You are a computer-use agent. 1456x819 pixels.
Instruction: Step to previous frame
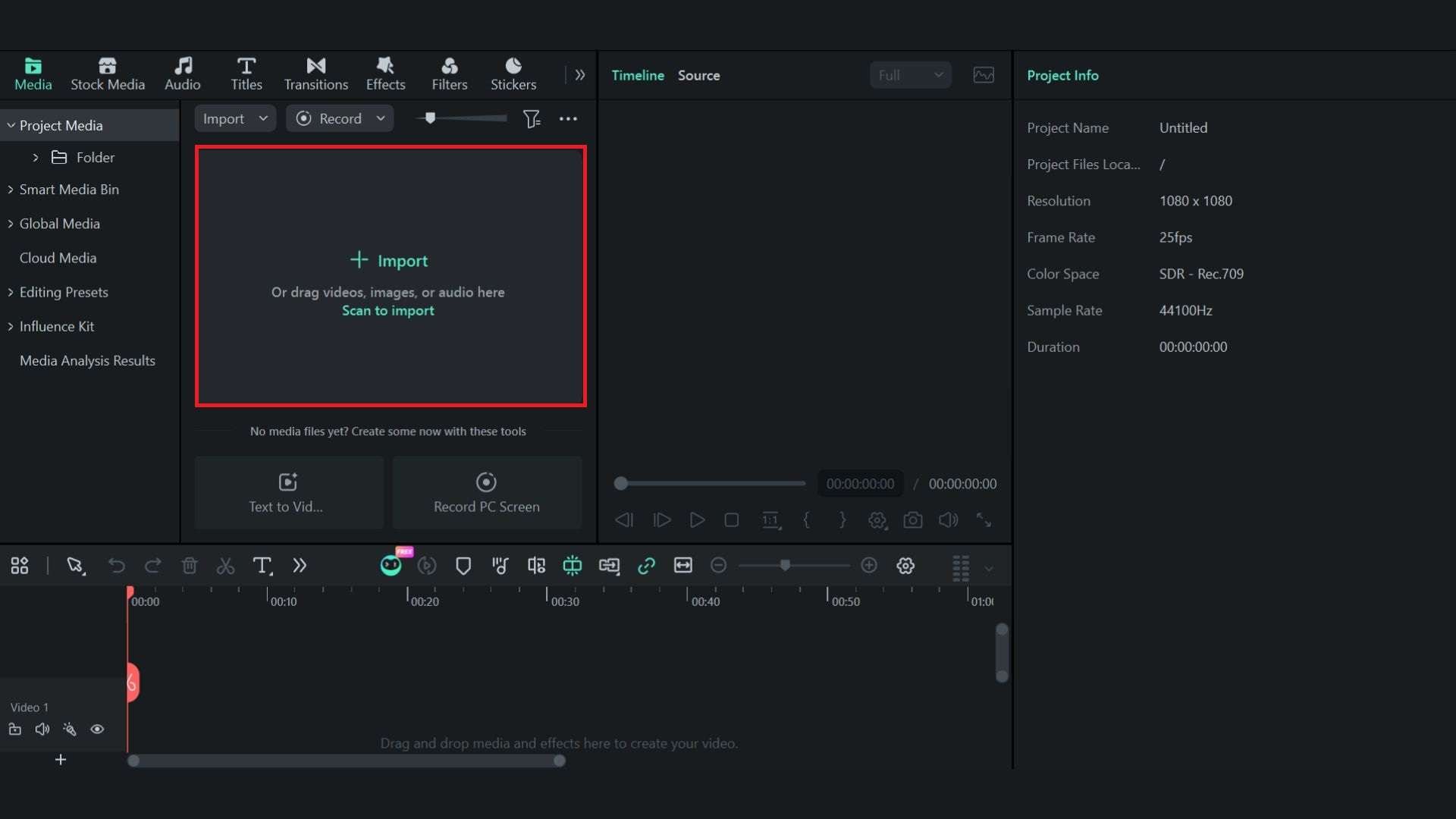(624, 520)
